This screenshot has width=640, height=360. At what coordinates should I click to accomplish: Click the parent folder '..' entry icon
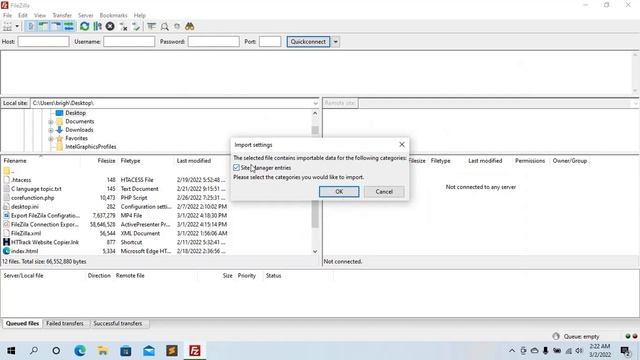click(x=7, y=171)
